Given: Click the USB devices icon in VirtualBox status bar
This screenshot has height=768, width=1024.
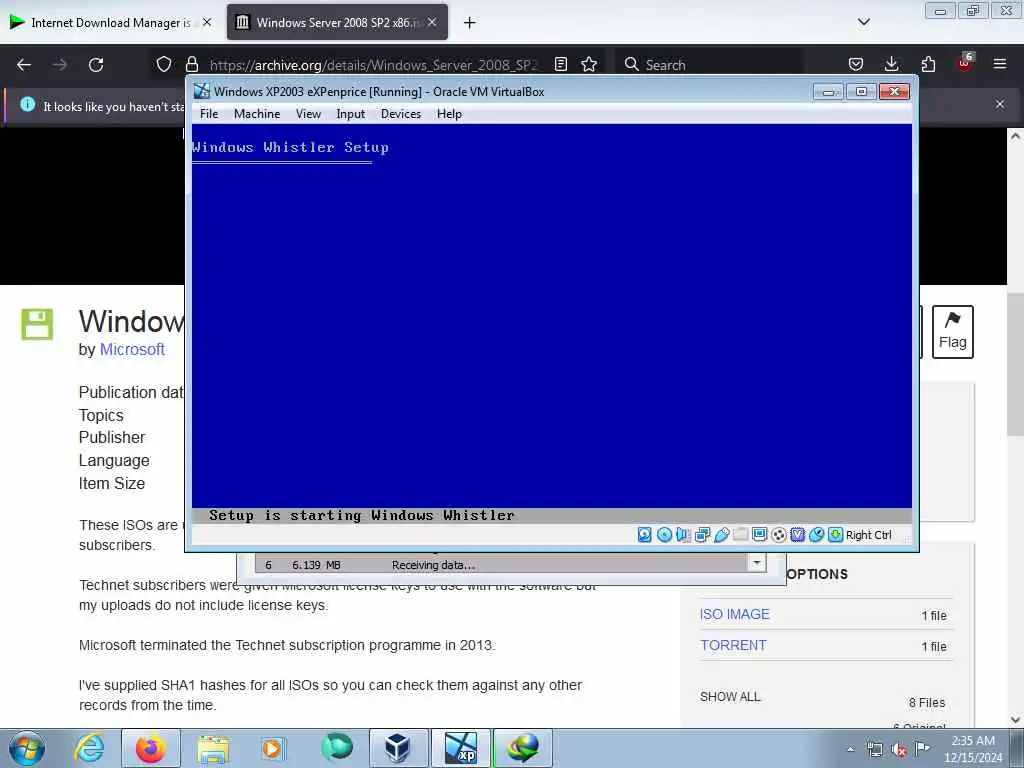Looking at the screenshot, I should pos(722,535).
